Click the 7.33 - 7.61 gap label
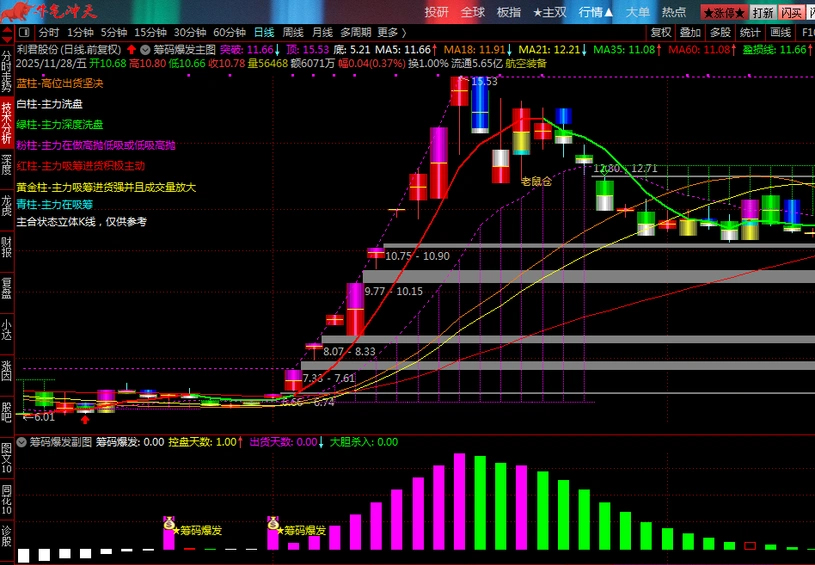 coord(329,378)
